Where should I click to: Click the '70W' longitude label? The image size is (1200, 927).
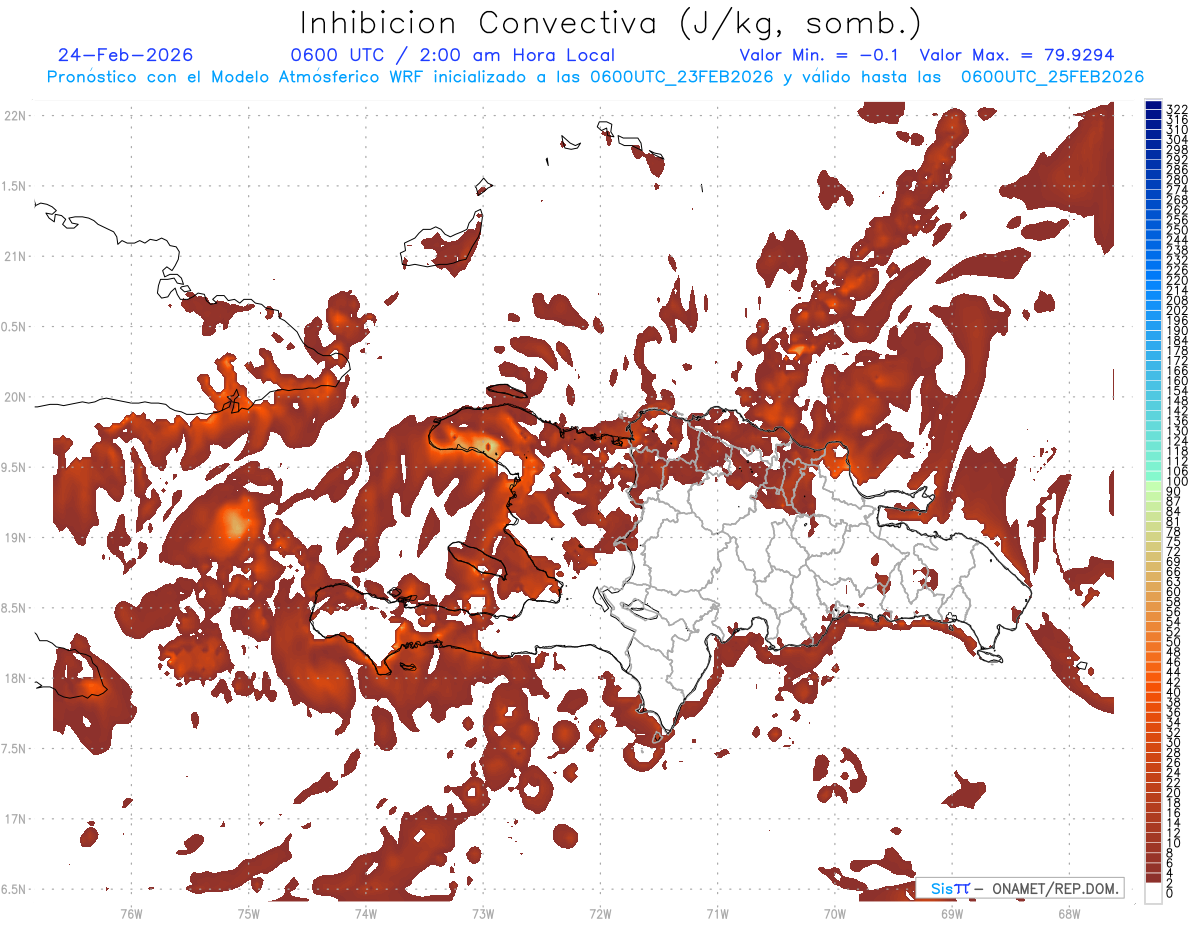834,914
